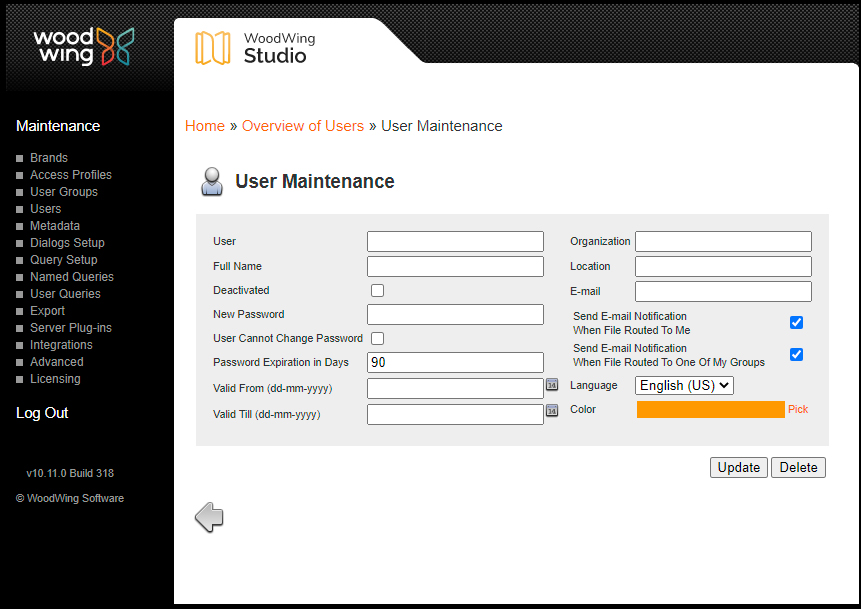The image size is (861, 609).
Task: Click version text v10.11.0 Build 318
Action: pyautogui.click(x=70, y=473)
